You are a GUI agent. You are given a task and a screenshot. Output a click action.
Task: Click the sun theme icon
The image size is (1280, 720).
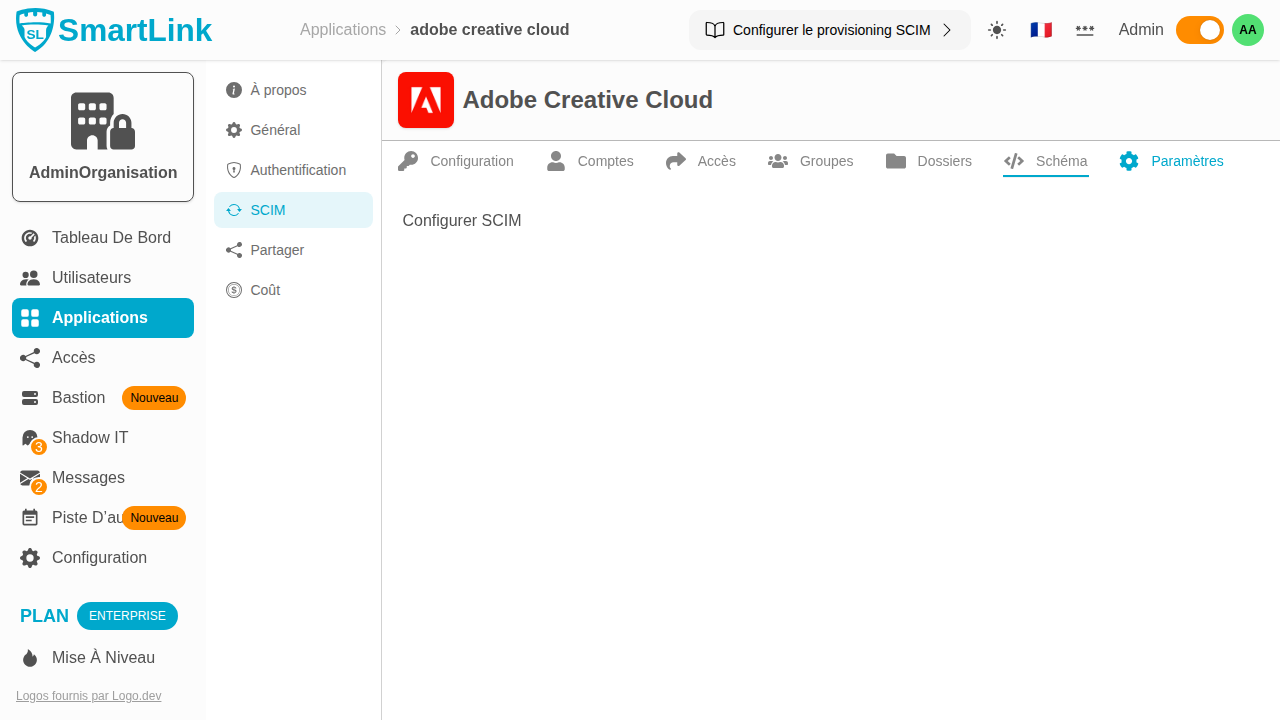point(996,30)
